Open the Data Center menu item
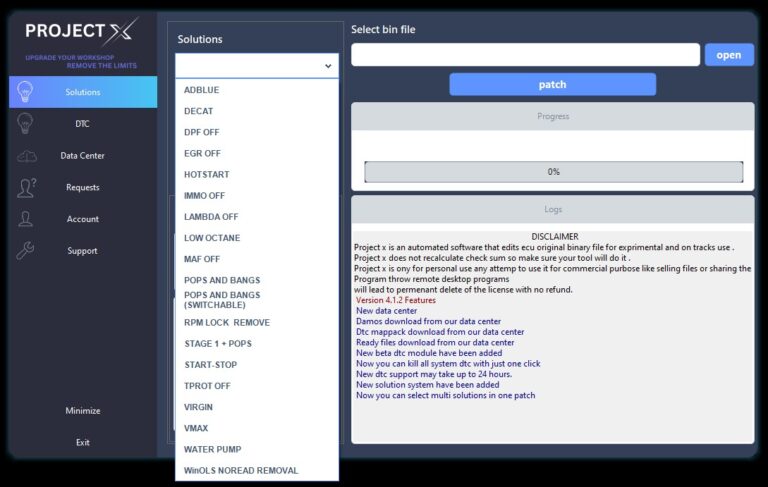Screen dimensions: 768x487 82,156
